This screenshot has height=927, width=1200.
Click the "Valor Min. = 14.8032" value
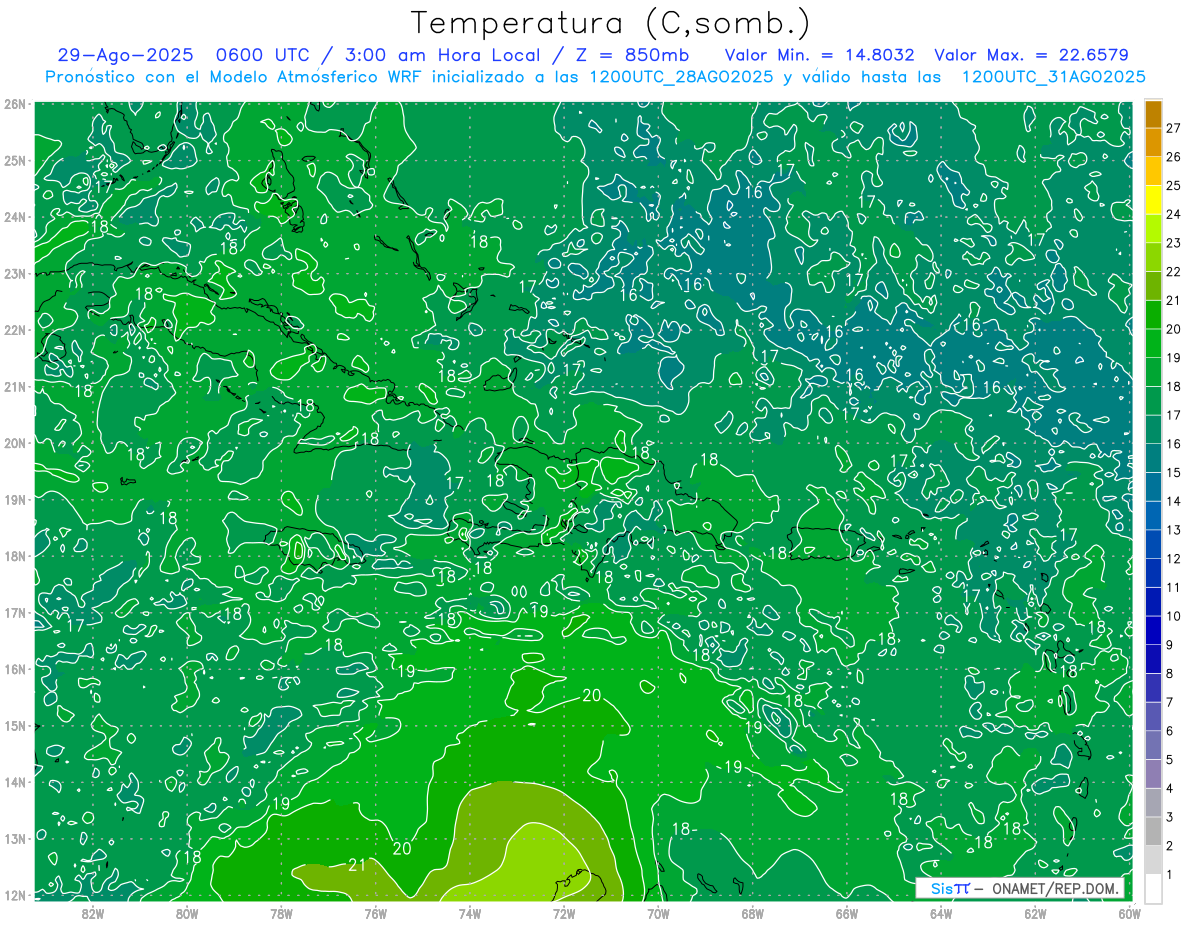tap(820, 55)
